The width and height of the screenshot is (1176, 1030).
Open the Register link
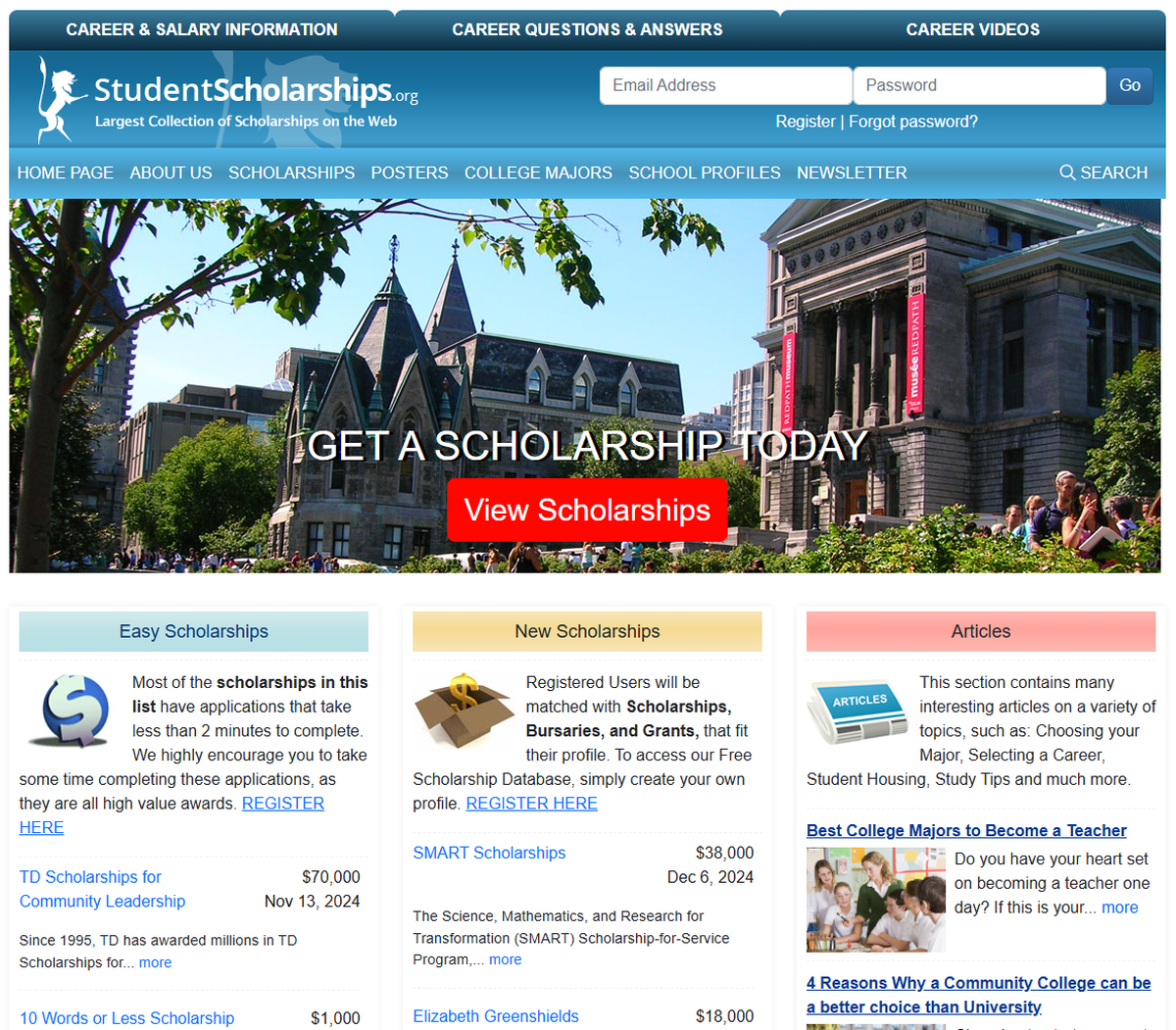pyautogui.click(x=806, y=122)
